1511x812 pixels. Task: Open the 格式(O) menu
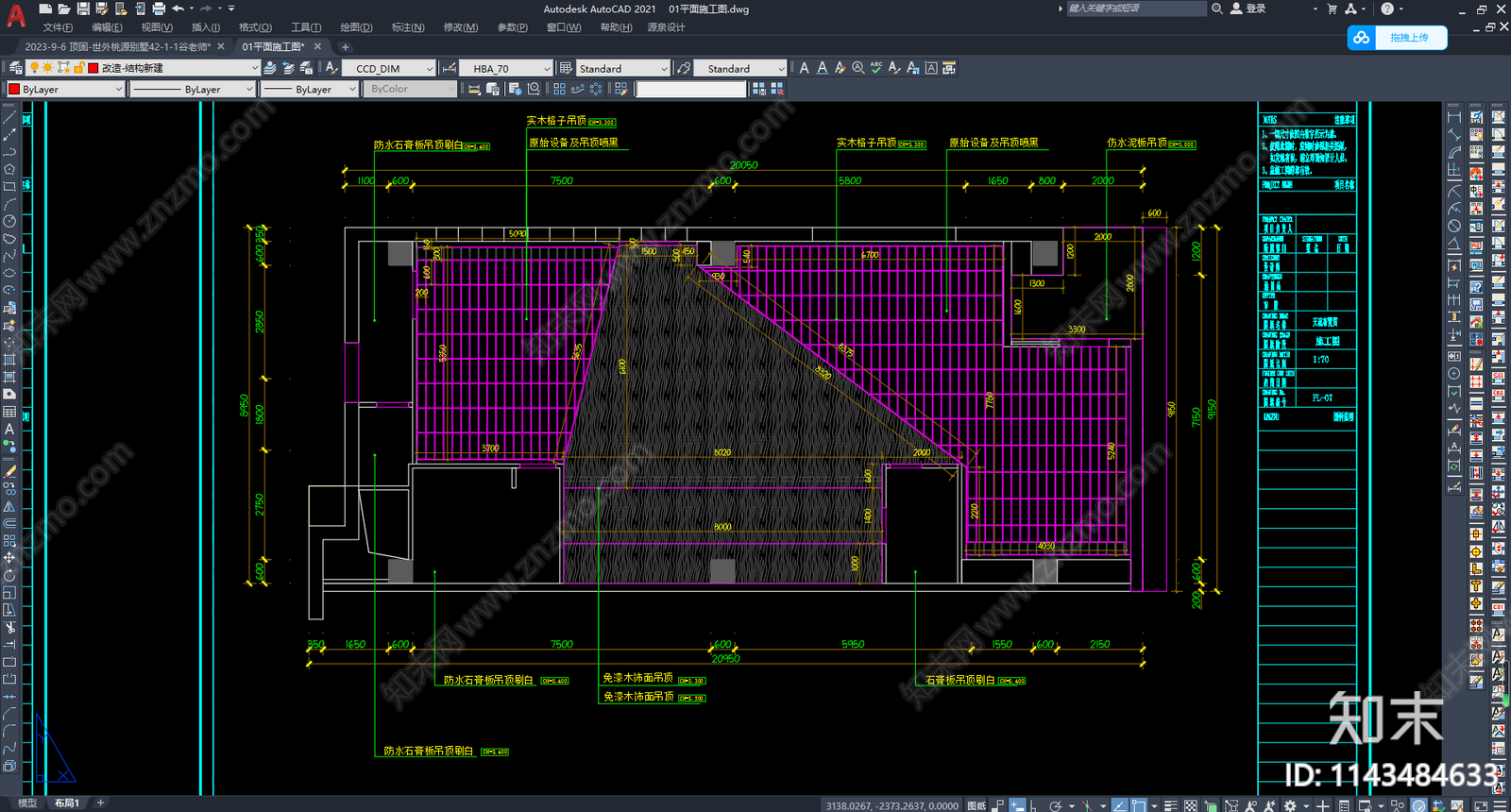tap(255, 27)
